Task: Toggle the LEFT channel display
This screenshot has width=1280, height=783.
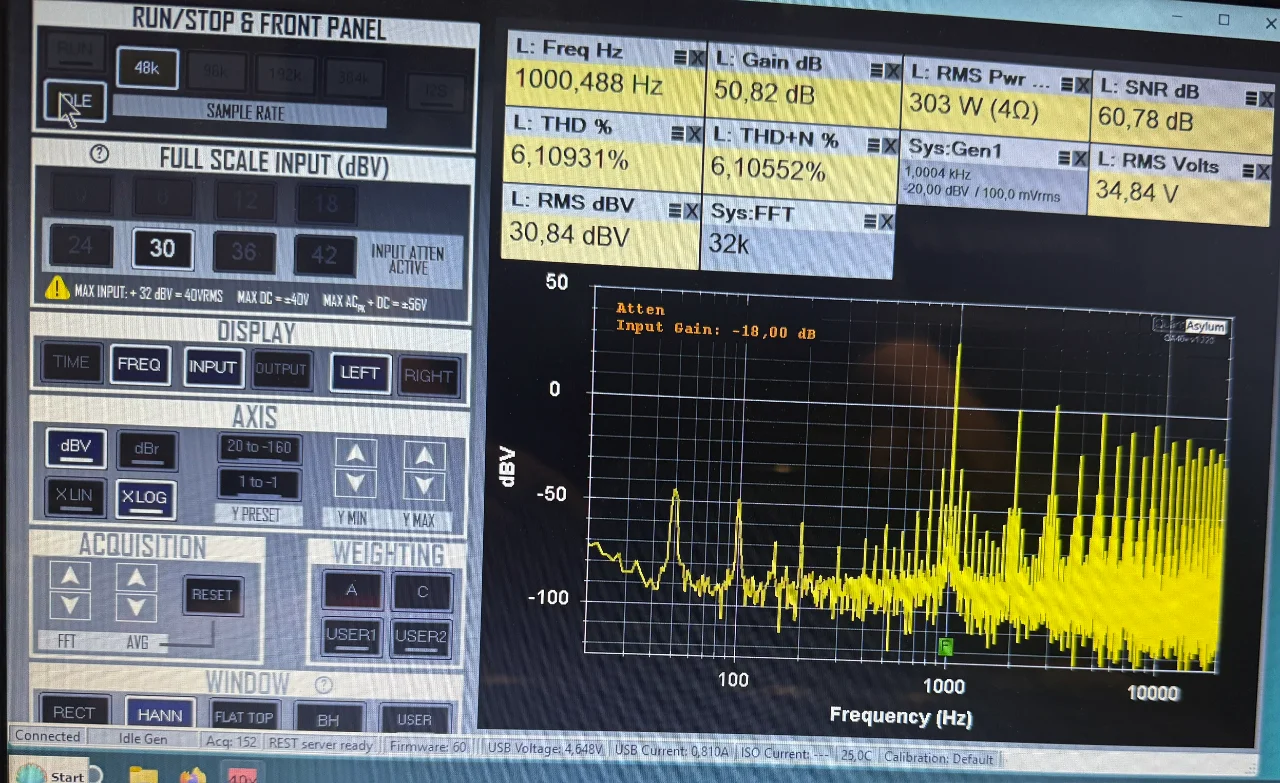Action: point(360,373)
